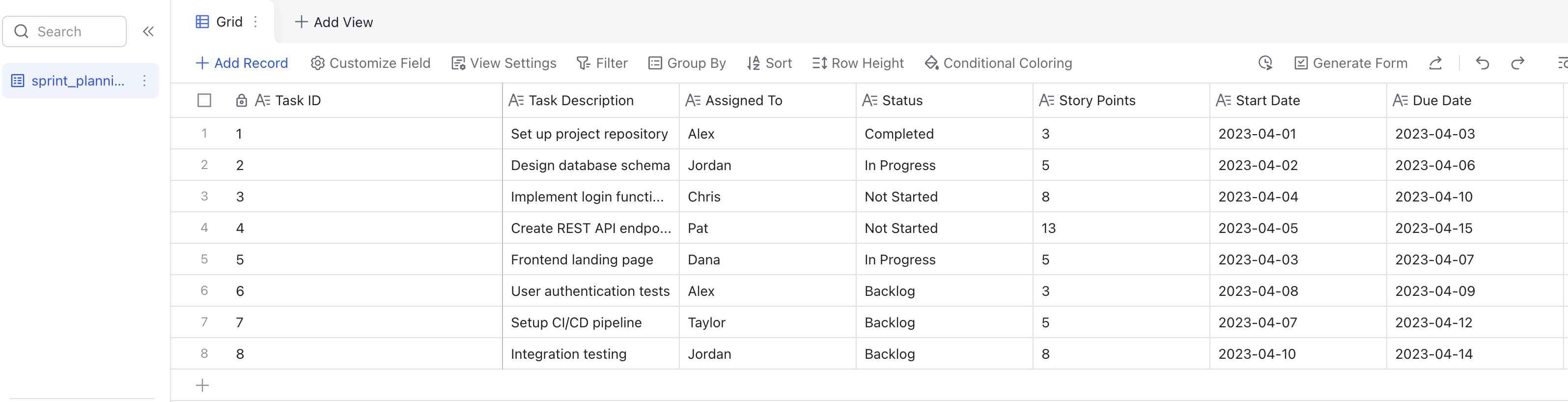This screenshot has width=1568, height=402.
Task: Click the undo arrow icon
Action: 1482,63
